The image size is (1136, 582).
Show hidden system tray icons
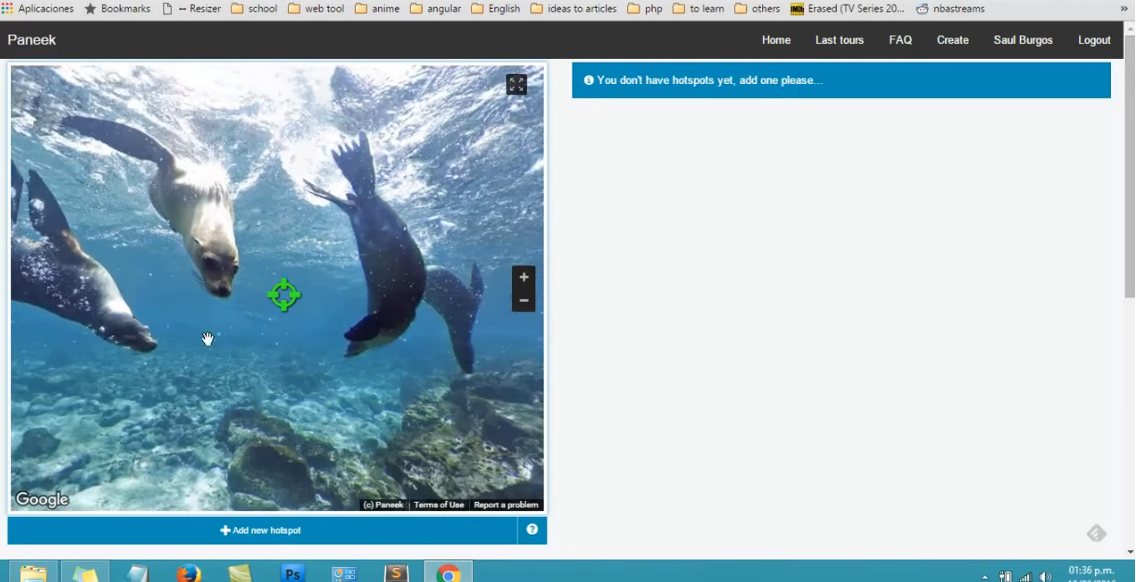point(985,577)
